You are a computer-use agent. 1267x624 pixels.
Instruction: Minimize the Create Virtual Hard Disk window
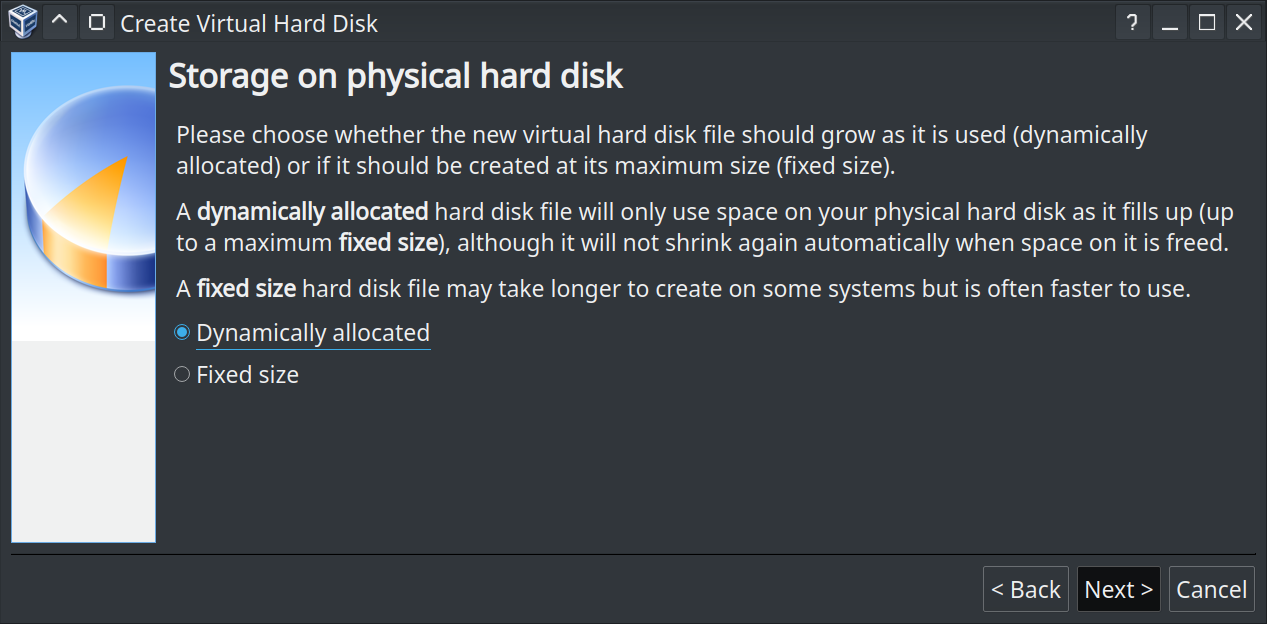pos(1169,22)
